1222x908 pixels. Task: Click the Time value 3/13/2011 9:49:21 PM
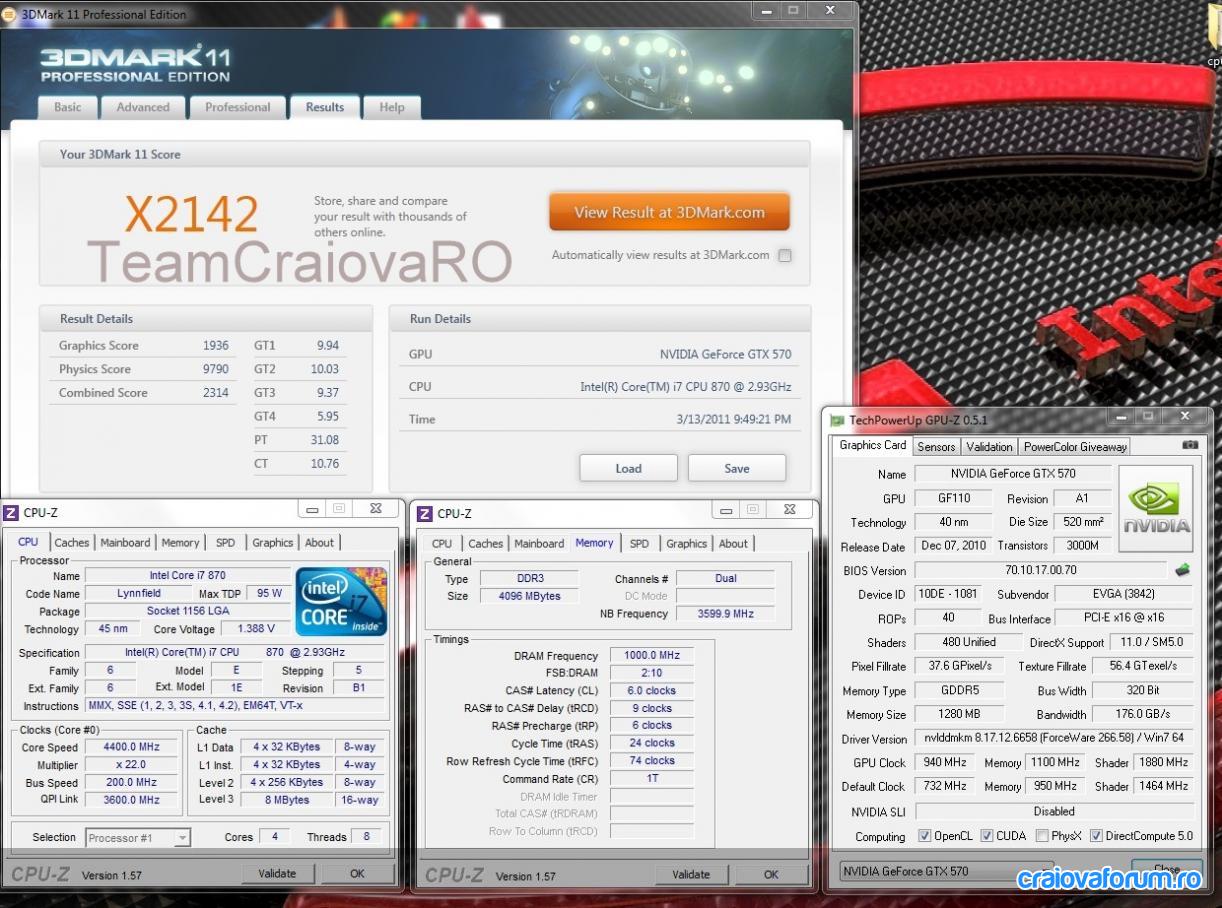point(733,420)
